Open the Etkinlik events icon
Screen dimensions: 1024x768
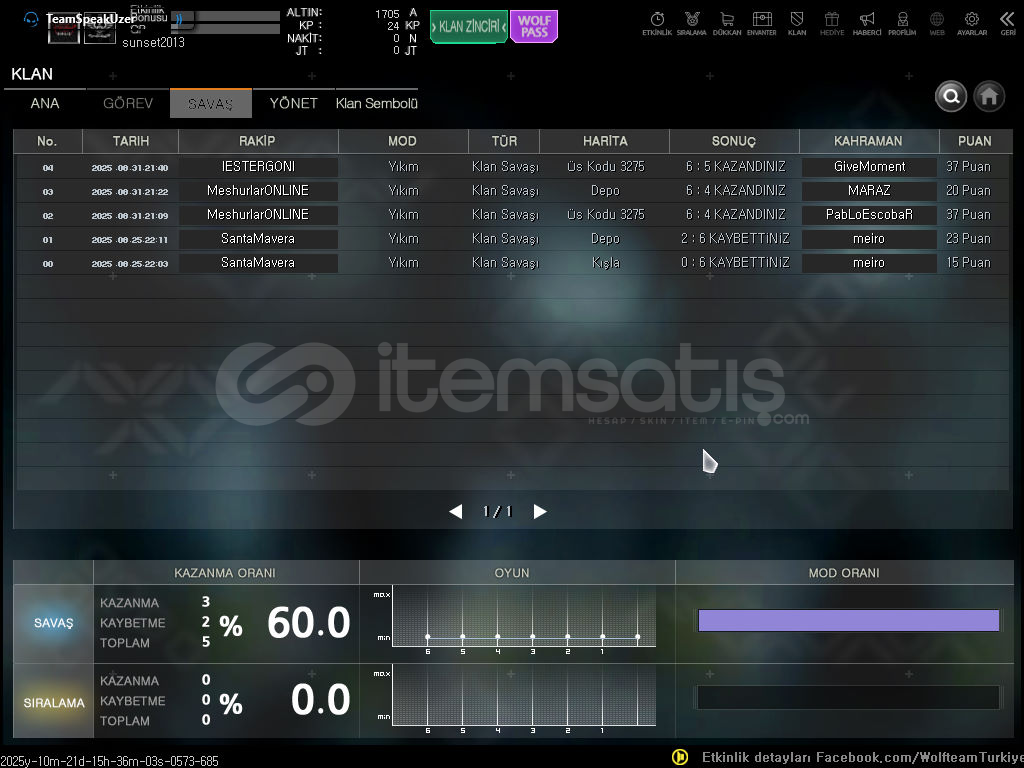(x=657, y=20)
